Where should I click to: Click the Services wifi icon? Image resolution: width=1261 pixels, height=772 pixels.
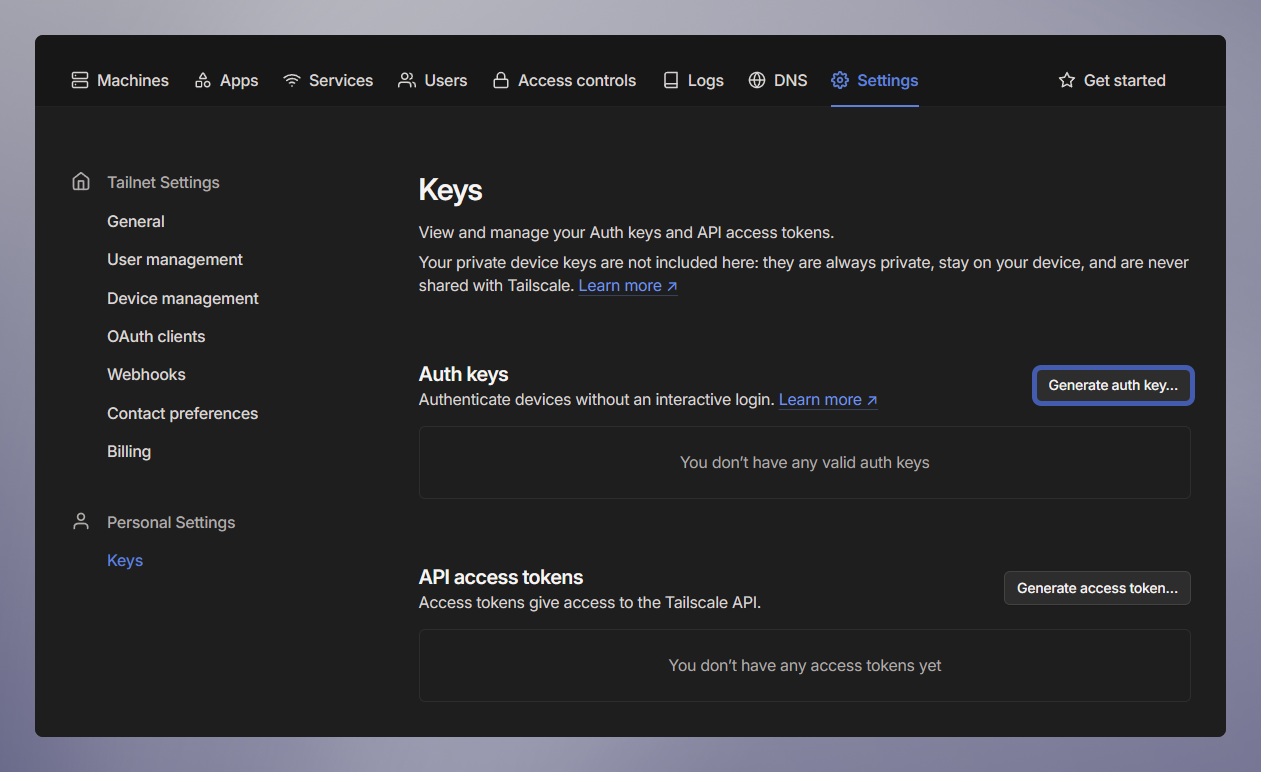pos(292,80)
